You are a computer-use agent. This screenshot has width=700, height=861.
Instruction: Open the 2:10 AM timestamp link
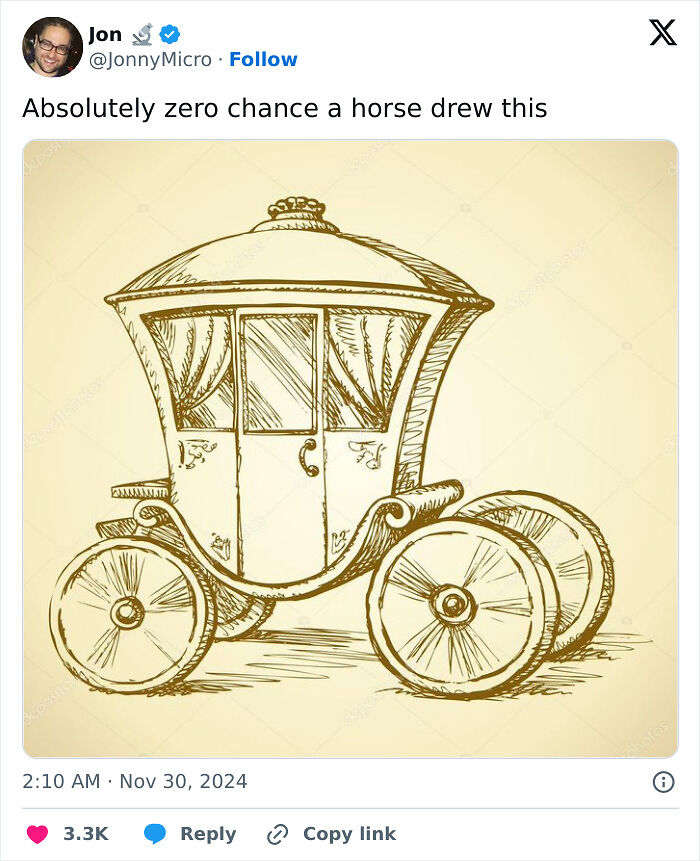61,781
